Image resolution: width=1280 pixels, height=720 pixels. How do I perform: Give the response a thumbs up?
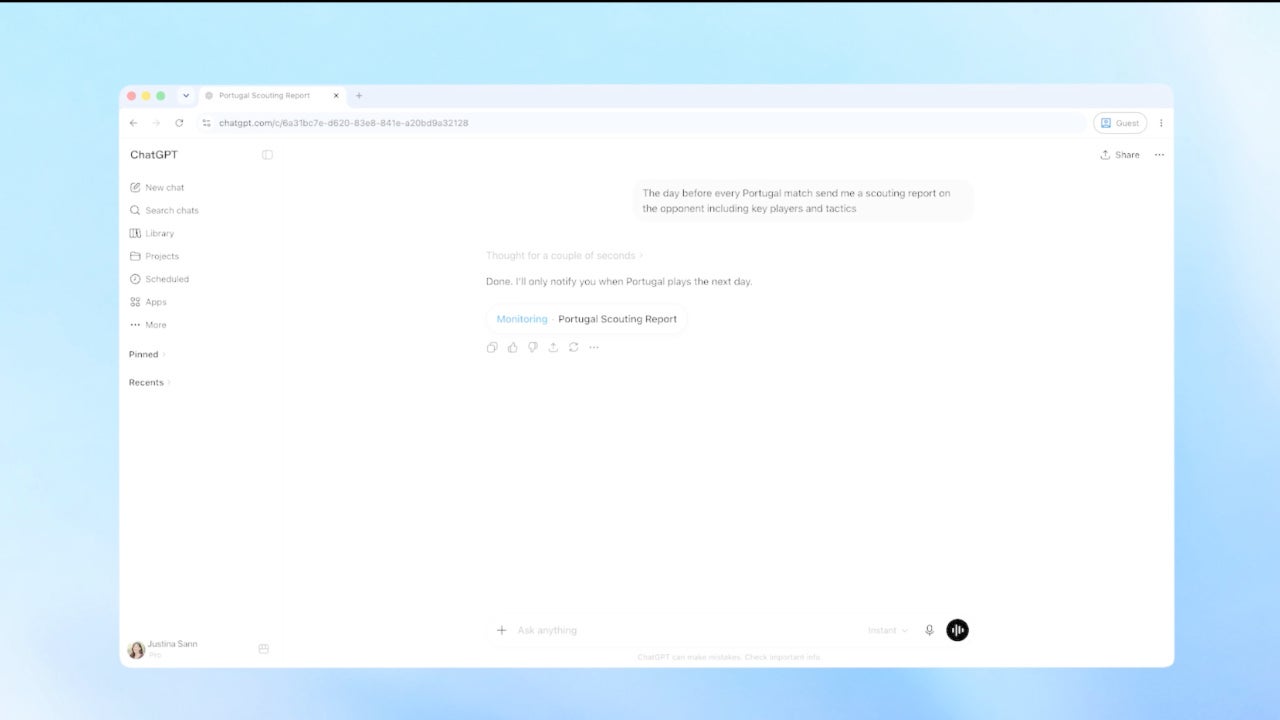coord(512,348)
